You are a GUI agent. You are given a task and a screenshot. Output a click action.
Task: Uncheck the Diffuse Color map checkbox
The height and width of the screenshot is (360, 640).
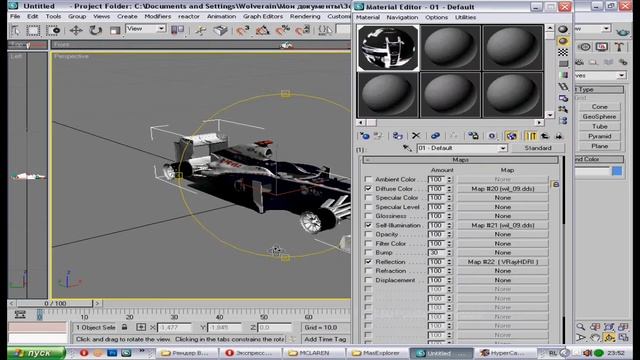click(368, 189)
